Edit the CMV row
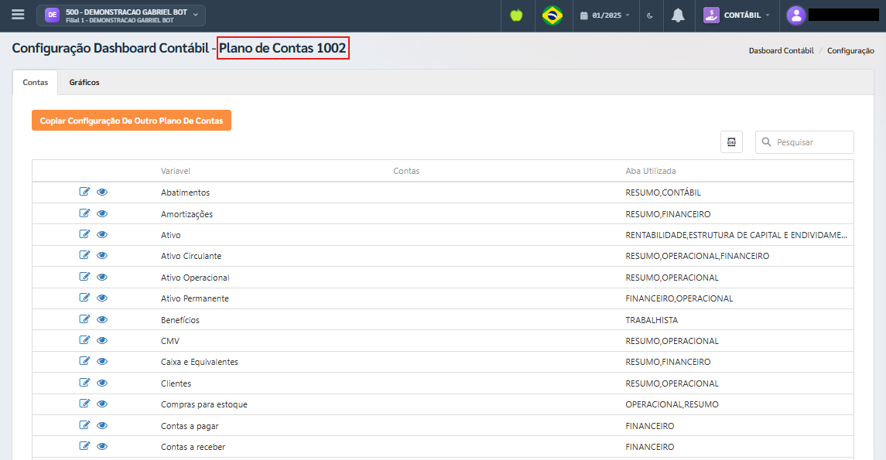This screenshot has height=460, width=886. pyautogui.click(x=84, y=340)
